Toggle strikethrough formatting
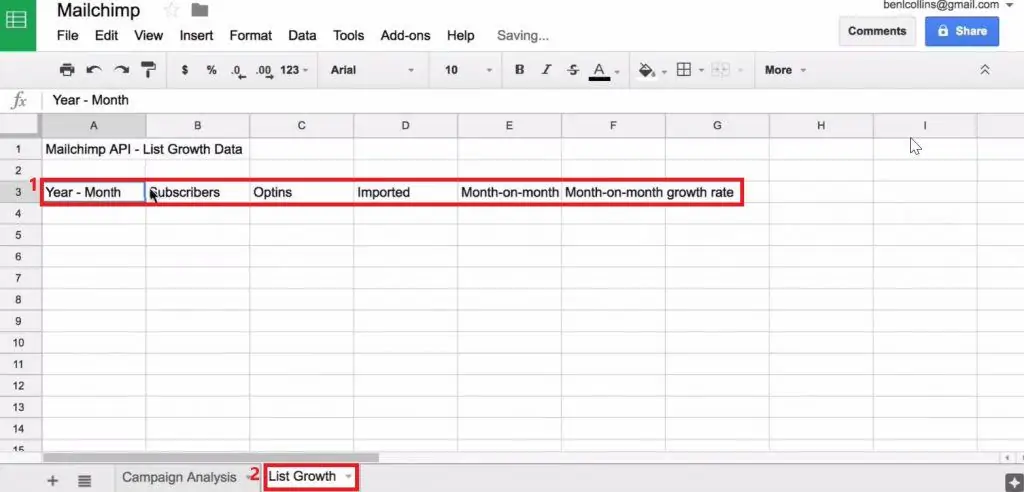The image size is (1024, 492). (x=573, y=70)
